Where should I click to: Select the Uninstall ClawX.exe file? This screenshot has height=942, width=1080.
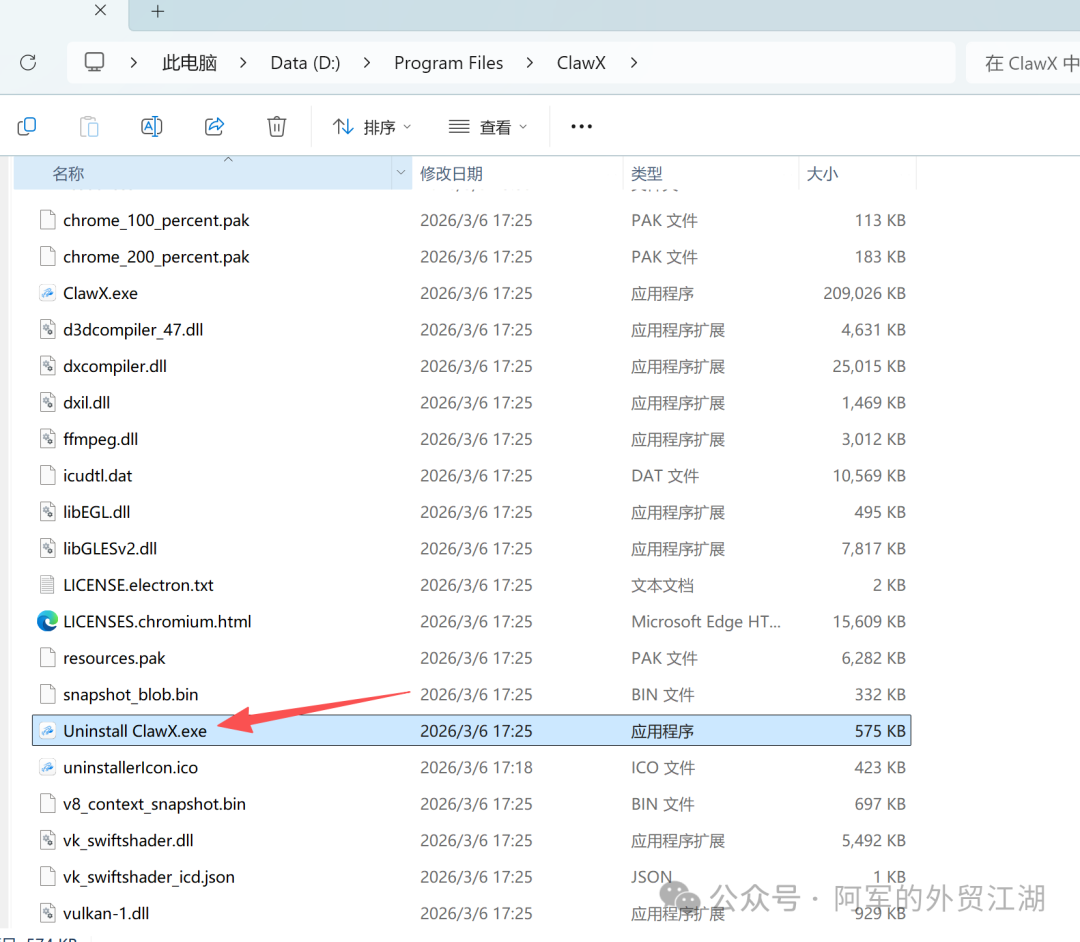[x=135, y=731]
